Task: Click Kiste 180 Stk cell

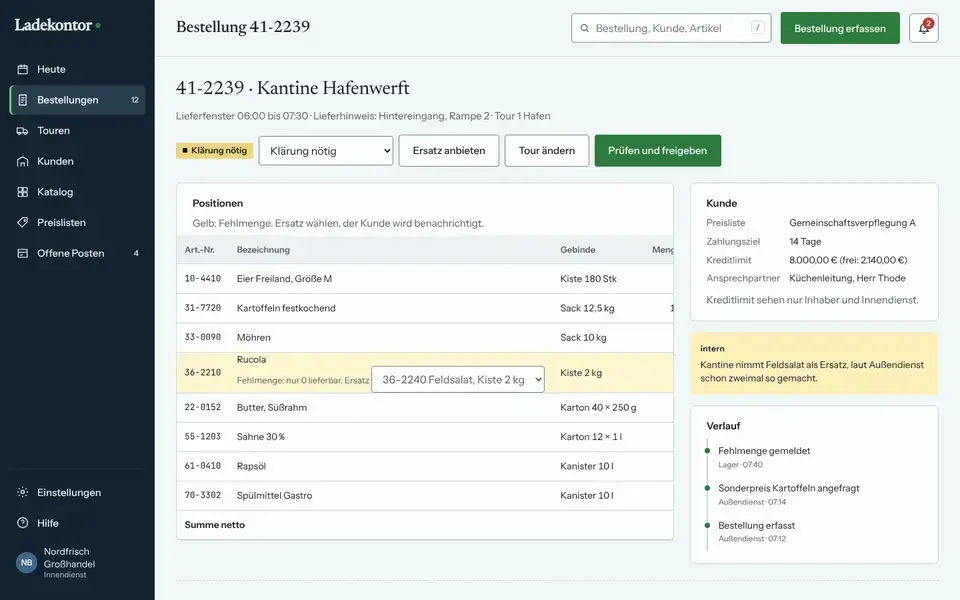Action: (588, 279)
